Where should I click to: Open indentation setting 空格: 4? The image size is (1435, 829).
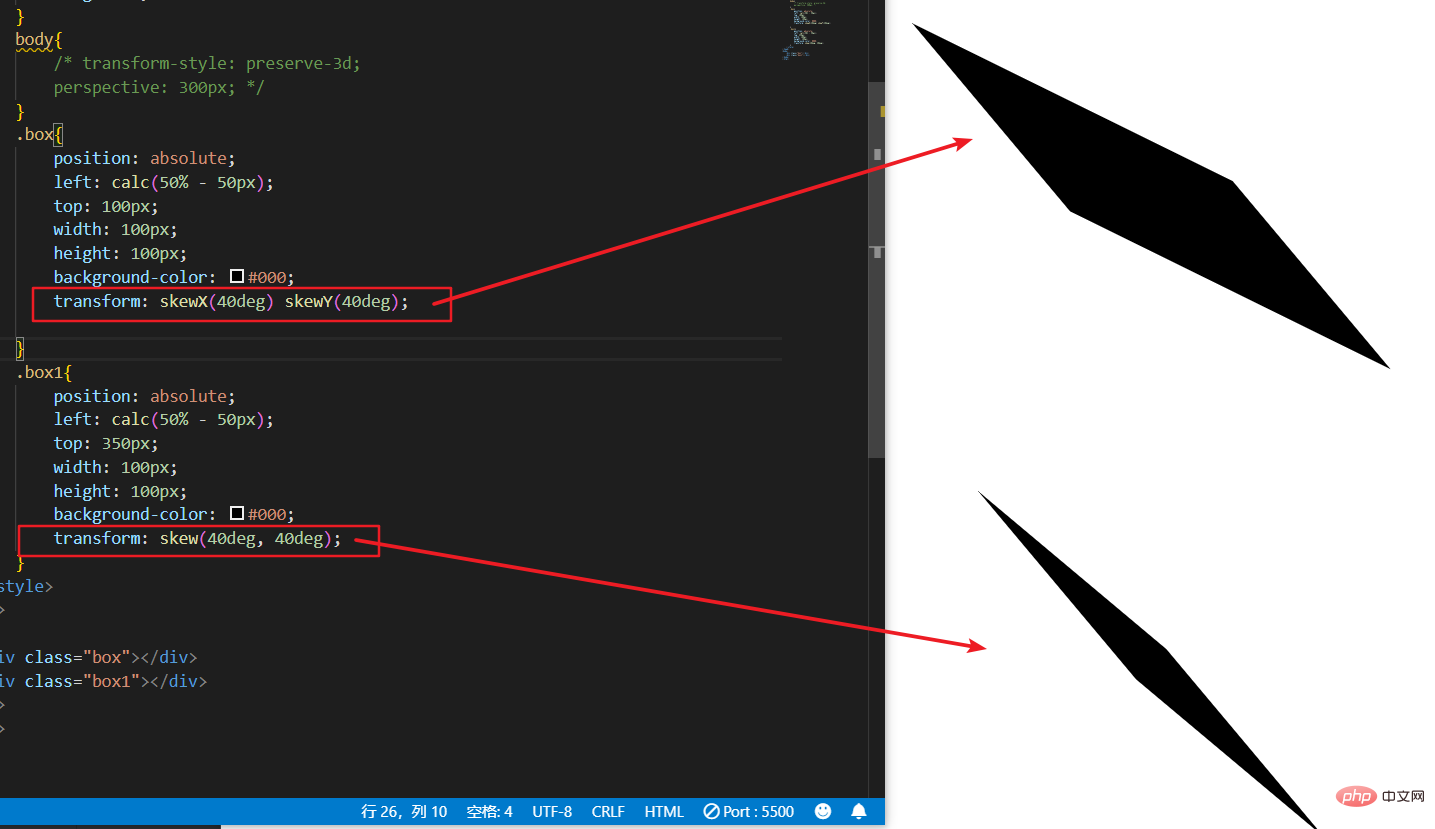[x=489, y=811]
